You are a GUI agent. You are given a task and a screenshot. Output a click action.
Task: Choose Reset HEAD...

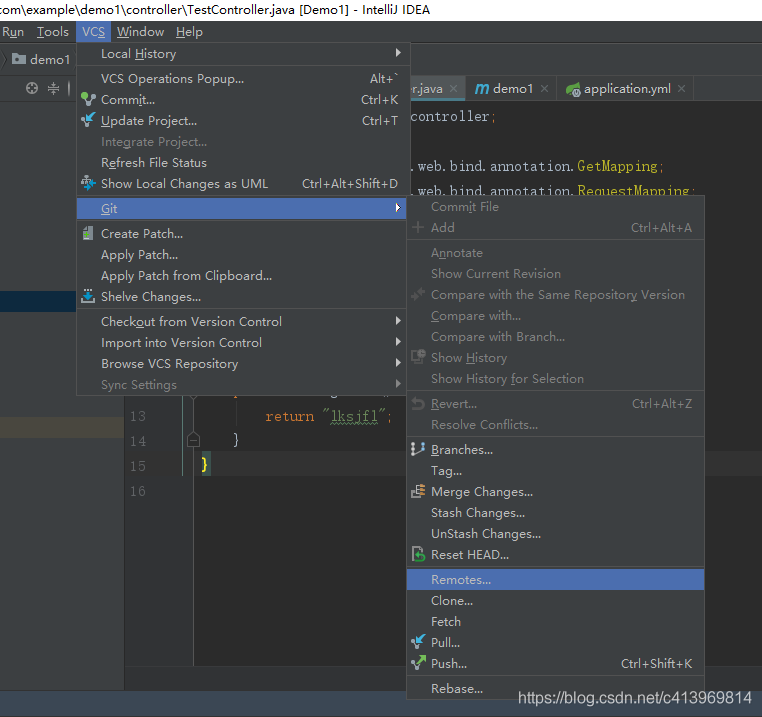tap(555, 555)
